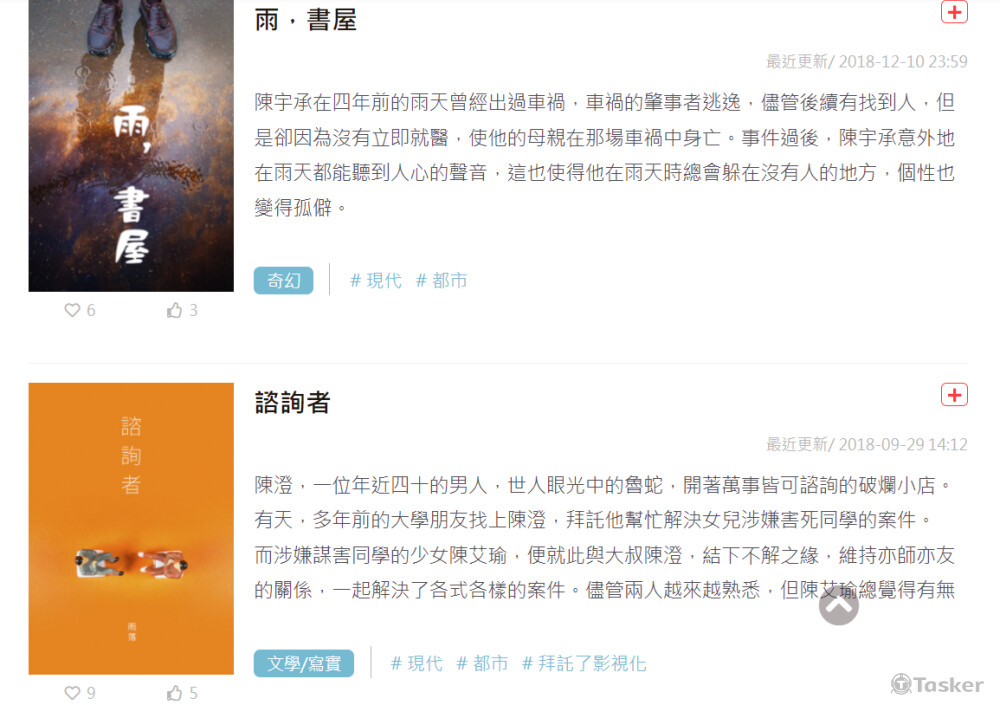Open the orange 諮詢者 book cover
The width and height of the screenshot is (1000, 705).
click(131, 528)
